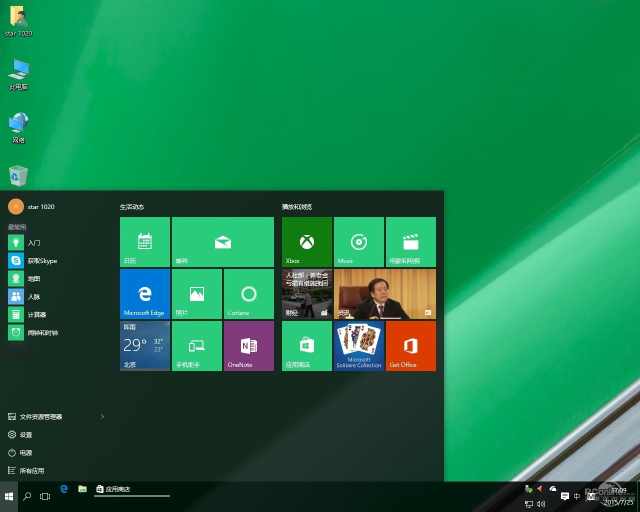The height and width of the screenshot is (512, 640).
Task: Open File Explorer folder icon on taskbar
Action: (x=82, y=489)
